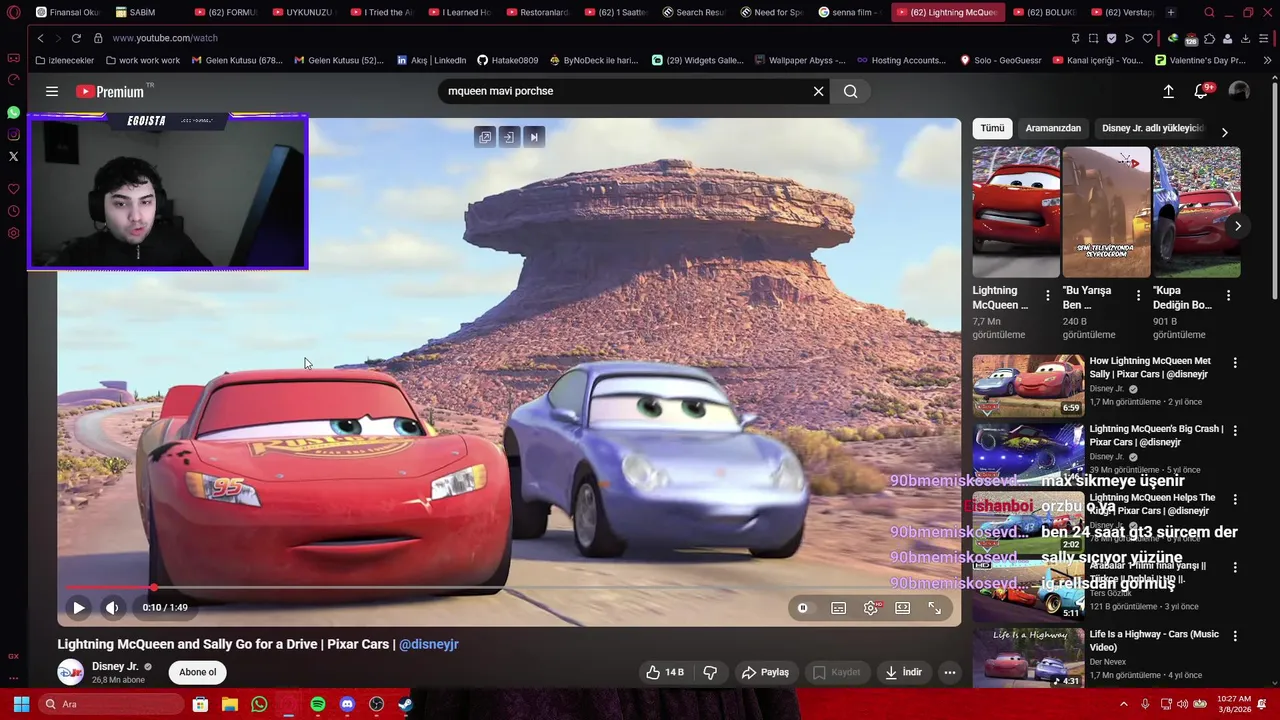Viewport: 1280px width, 720px height.
Task: Play Lightning McQueen's Big Crash video title
Action: point(1156,435)
